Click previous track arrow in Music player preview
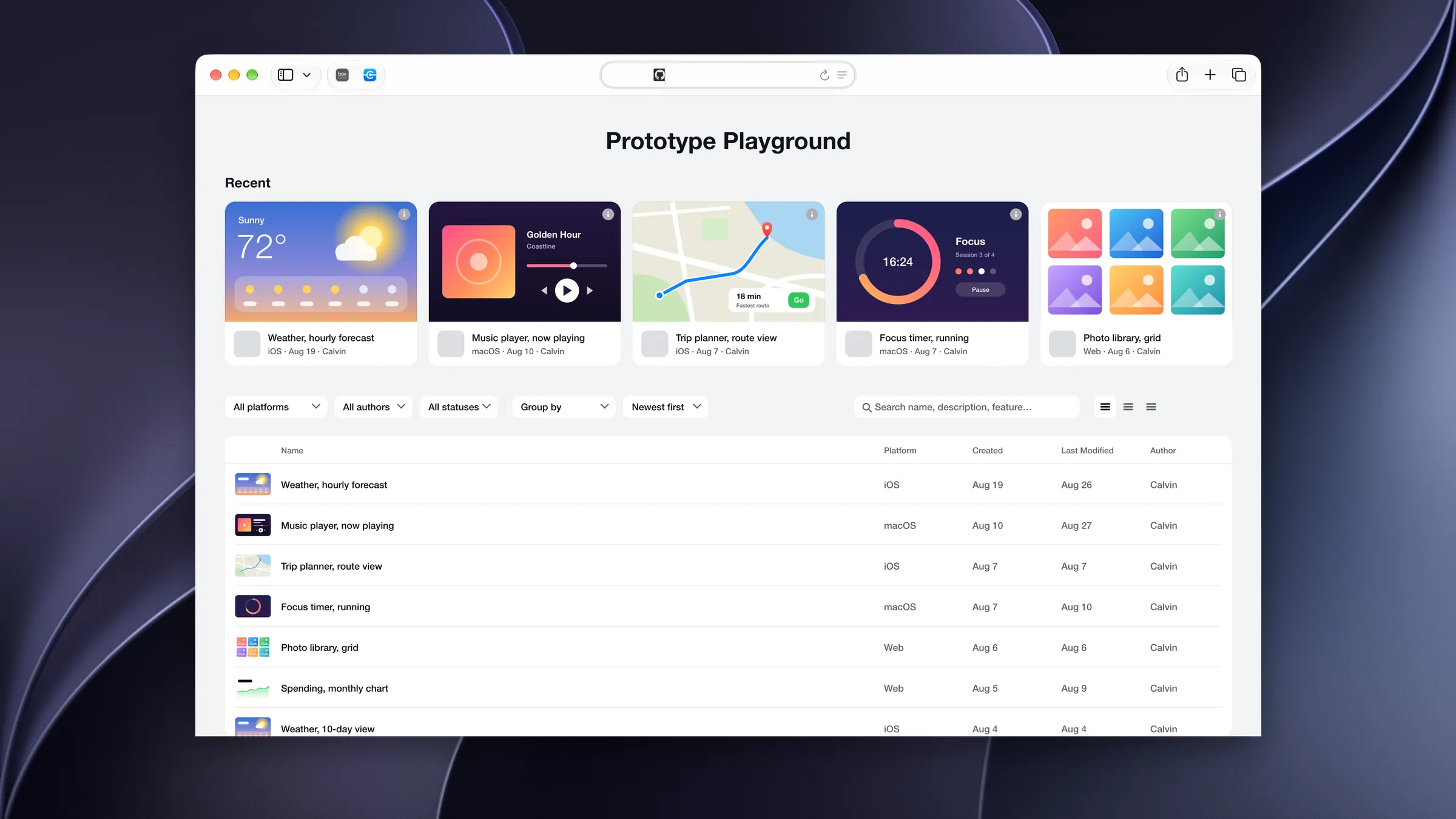 tap(544, 291)
